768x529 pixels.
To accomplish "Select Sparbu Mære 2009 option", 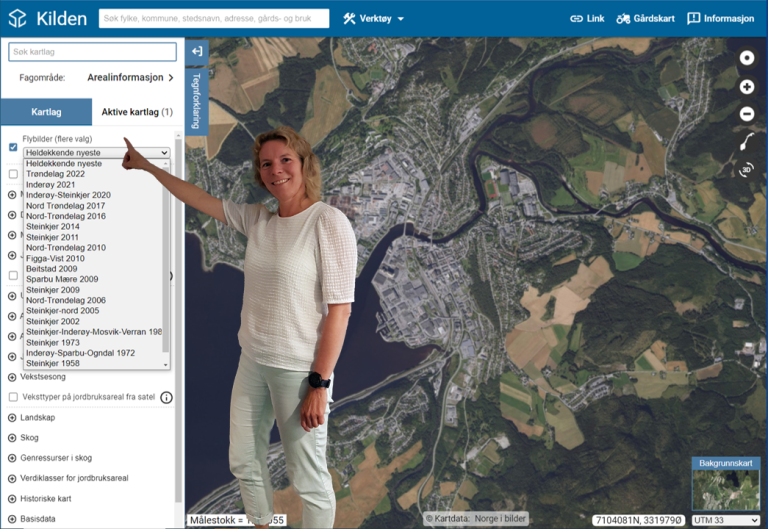I will point(62,279).
